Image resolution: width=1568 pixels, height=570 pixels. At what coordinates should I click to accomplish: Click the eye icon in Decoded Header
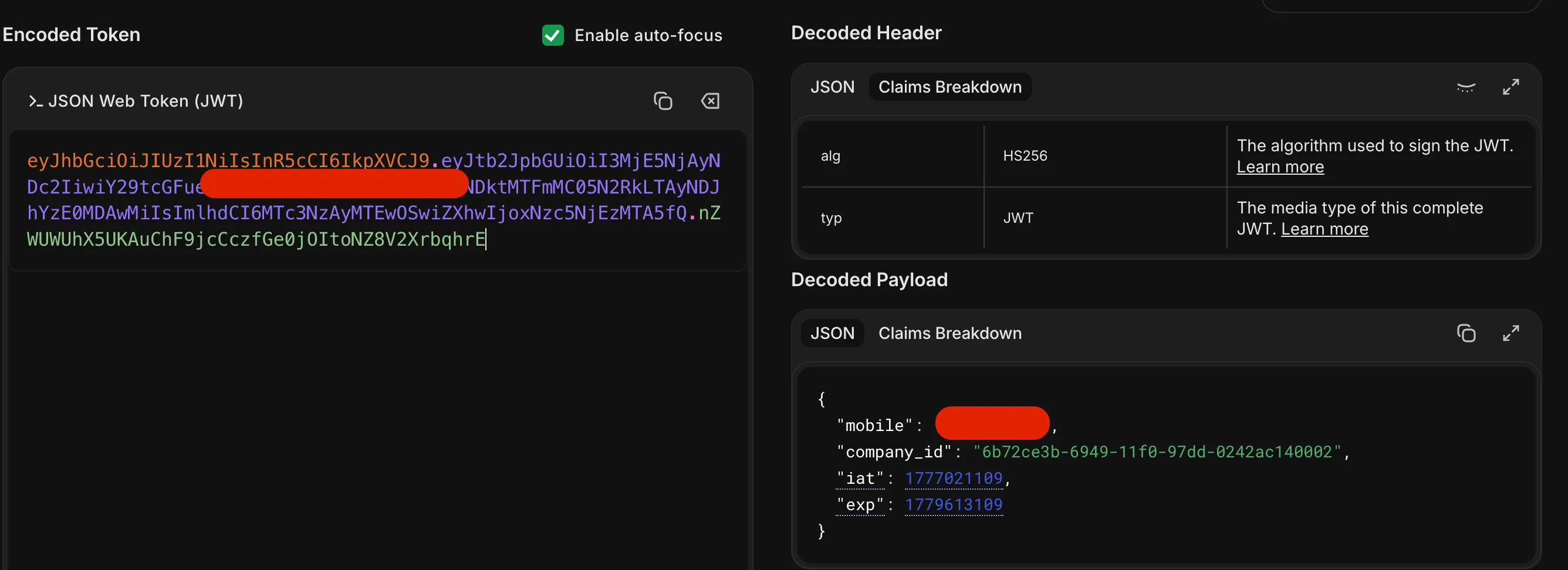[x=1466, y=87]
